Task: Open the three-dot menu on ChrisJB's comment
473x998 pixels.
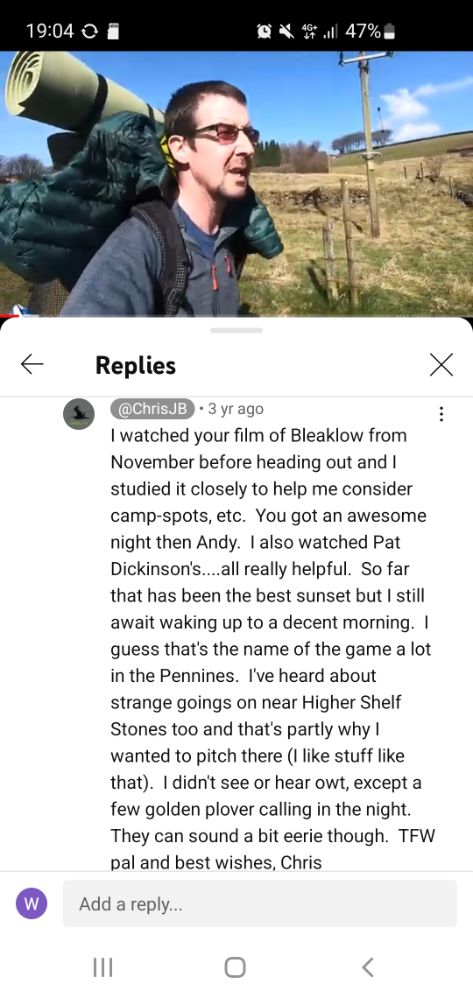Action: [441, 414]
